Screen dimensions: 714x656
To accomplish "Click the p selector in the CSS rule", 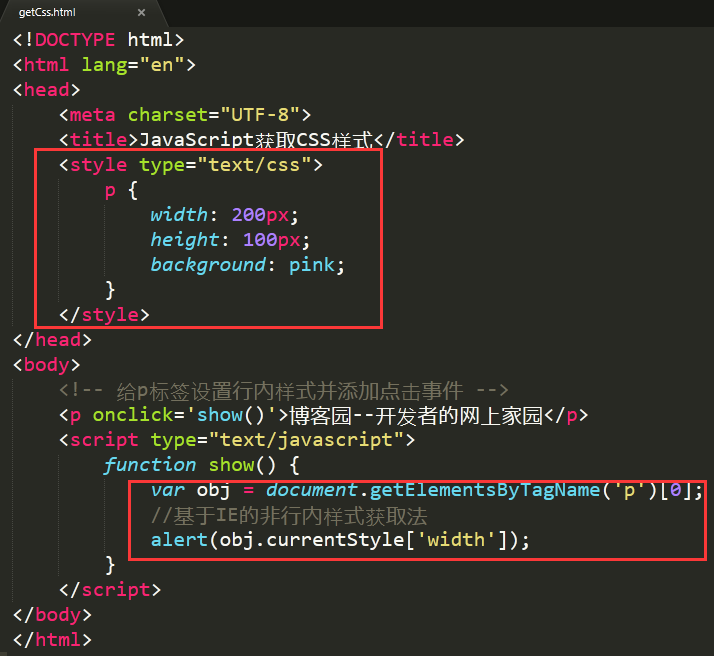I will 110,191.
